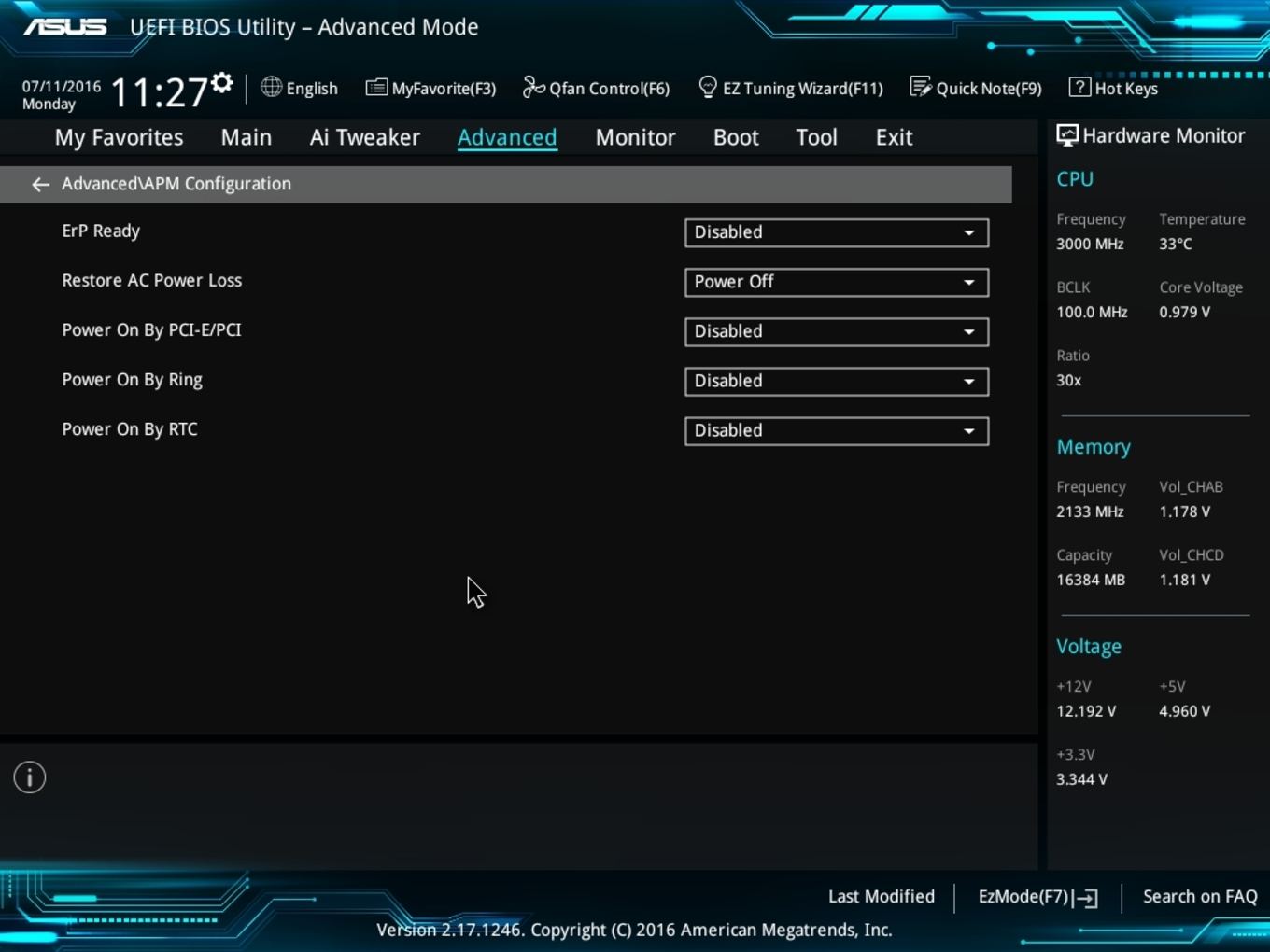Click the back arrow beside Advanced\APM Configuration
Viewport: 1270px width, 952px height.
click(x=40, y=185)
